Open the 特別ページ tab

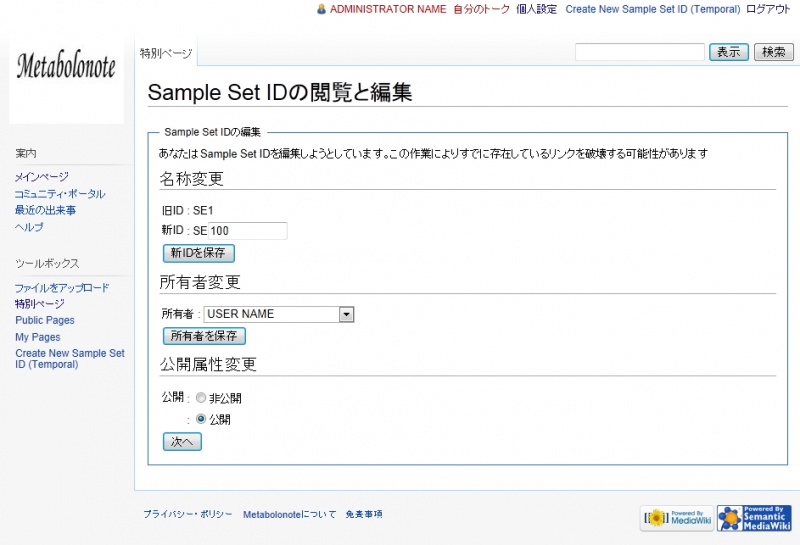166,52
